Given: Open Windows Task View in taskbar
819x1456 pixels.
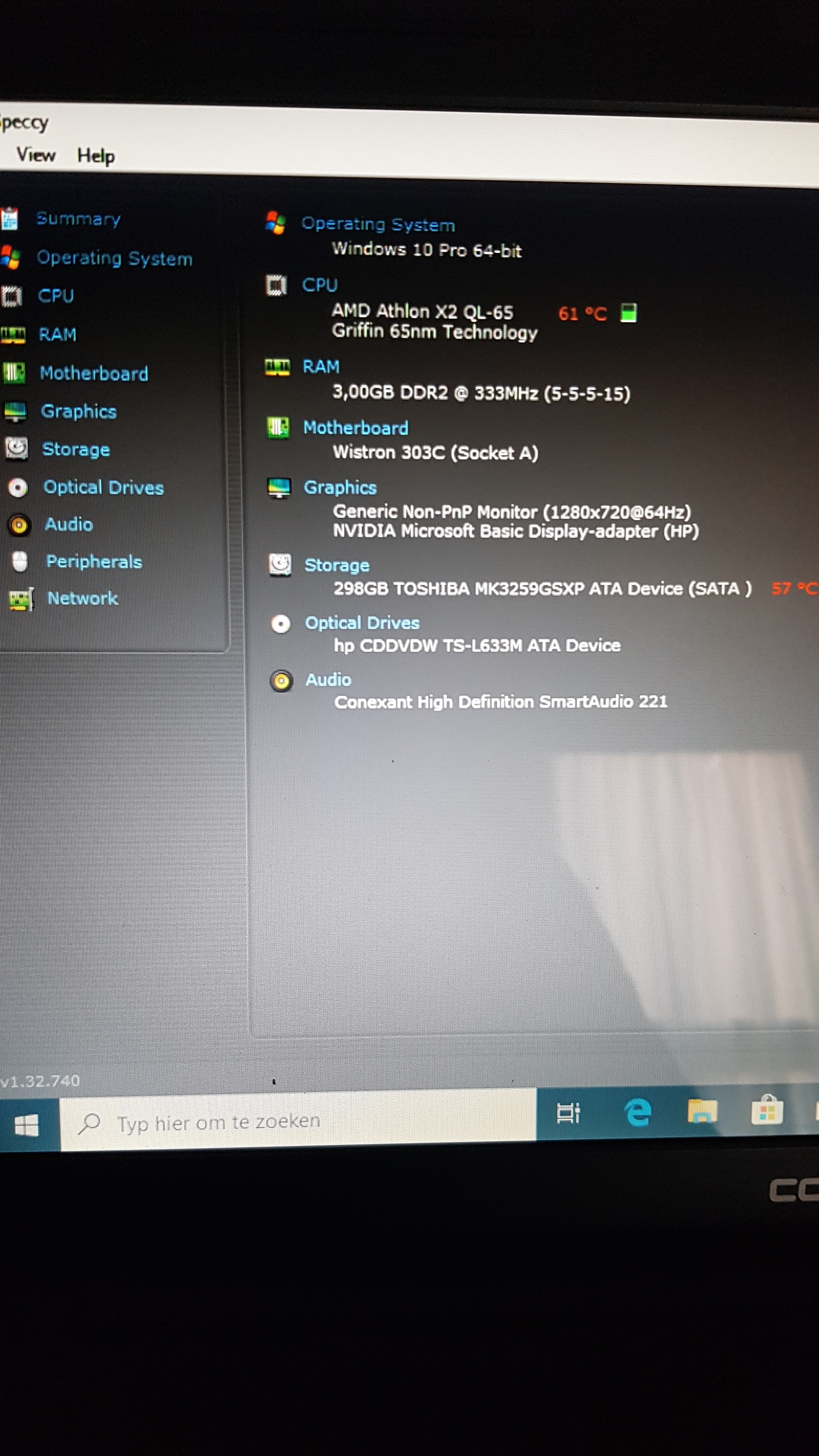Looking at the screenshot, I should click(x=568, y=1113).
